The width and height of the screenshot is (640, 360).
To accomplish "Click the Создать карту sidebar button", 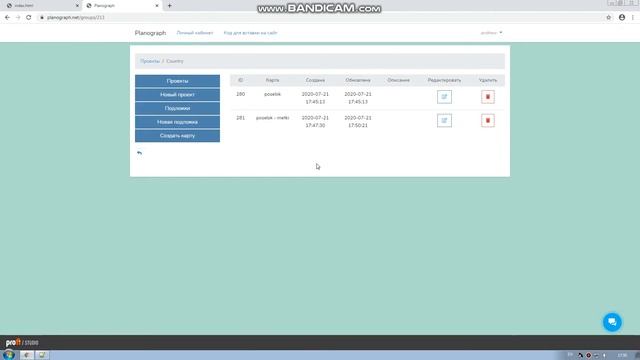I will pyautogui.click(x=177, y=136).
